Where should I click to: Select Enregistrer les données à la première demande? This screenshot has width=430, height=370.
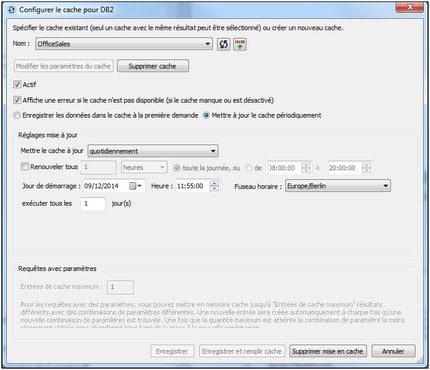[x=17, y=115]
